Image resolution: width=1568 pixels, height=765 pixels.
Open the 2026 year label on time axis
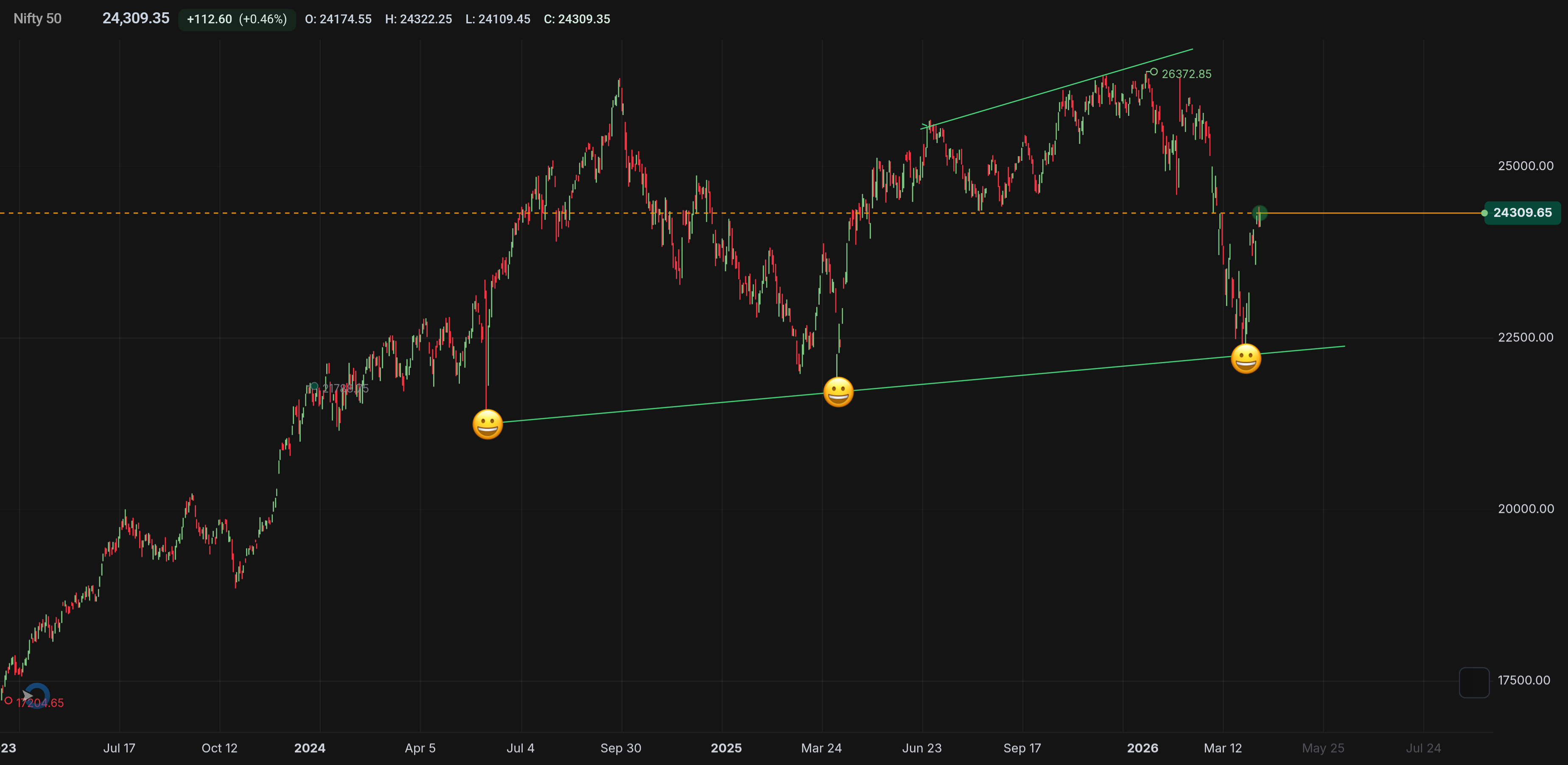click(1142, 748)
